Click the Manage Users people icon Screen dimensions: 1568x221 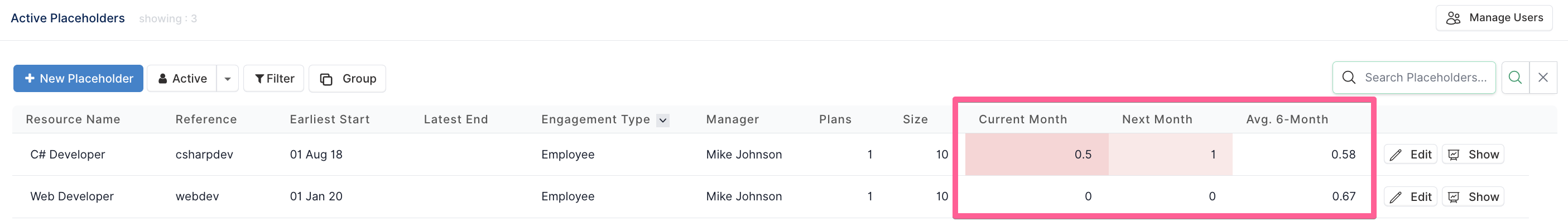tap(1453, 18)
